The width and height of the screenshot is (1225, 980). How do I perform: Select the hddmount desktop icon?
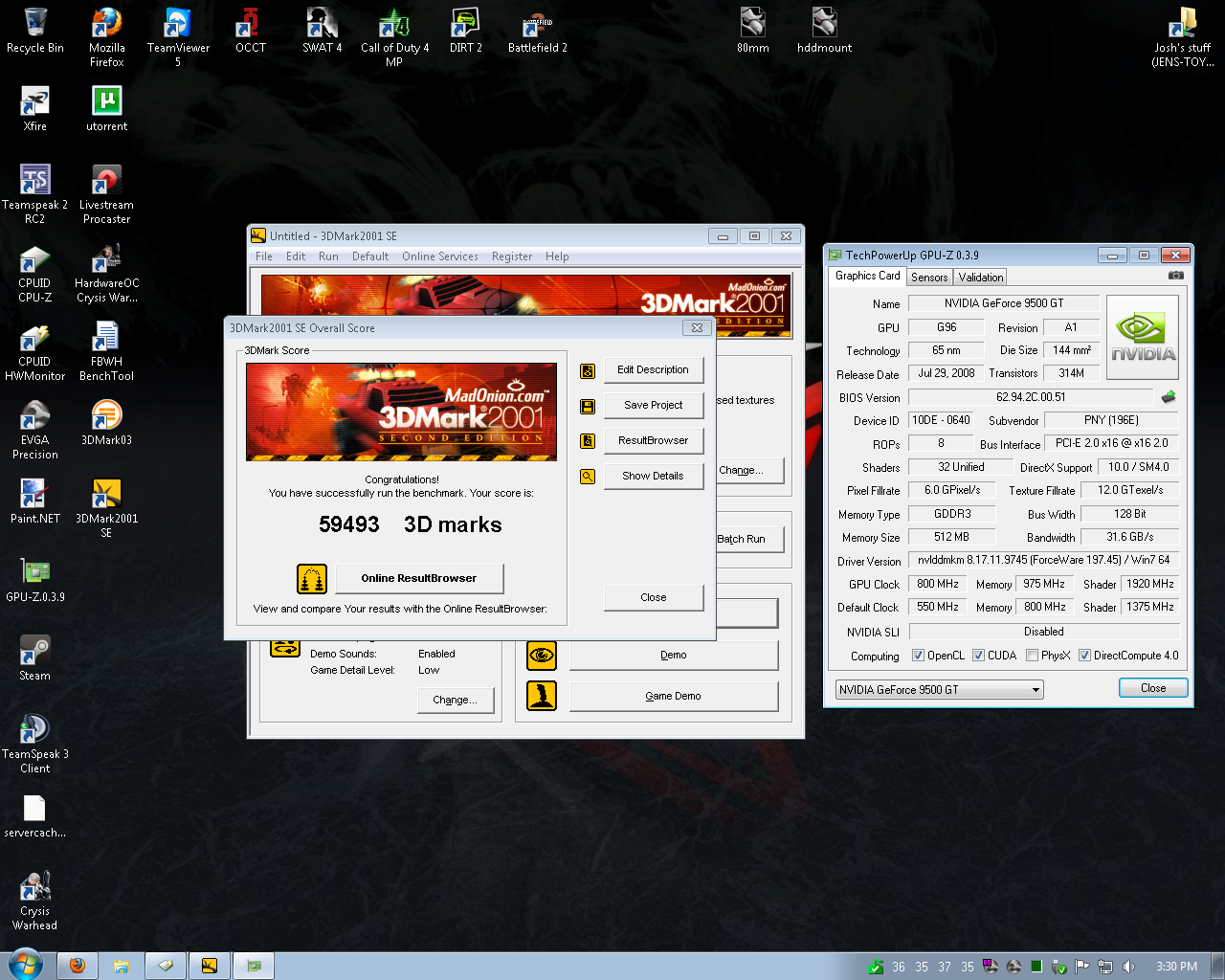click(824, 31)
